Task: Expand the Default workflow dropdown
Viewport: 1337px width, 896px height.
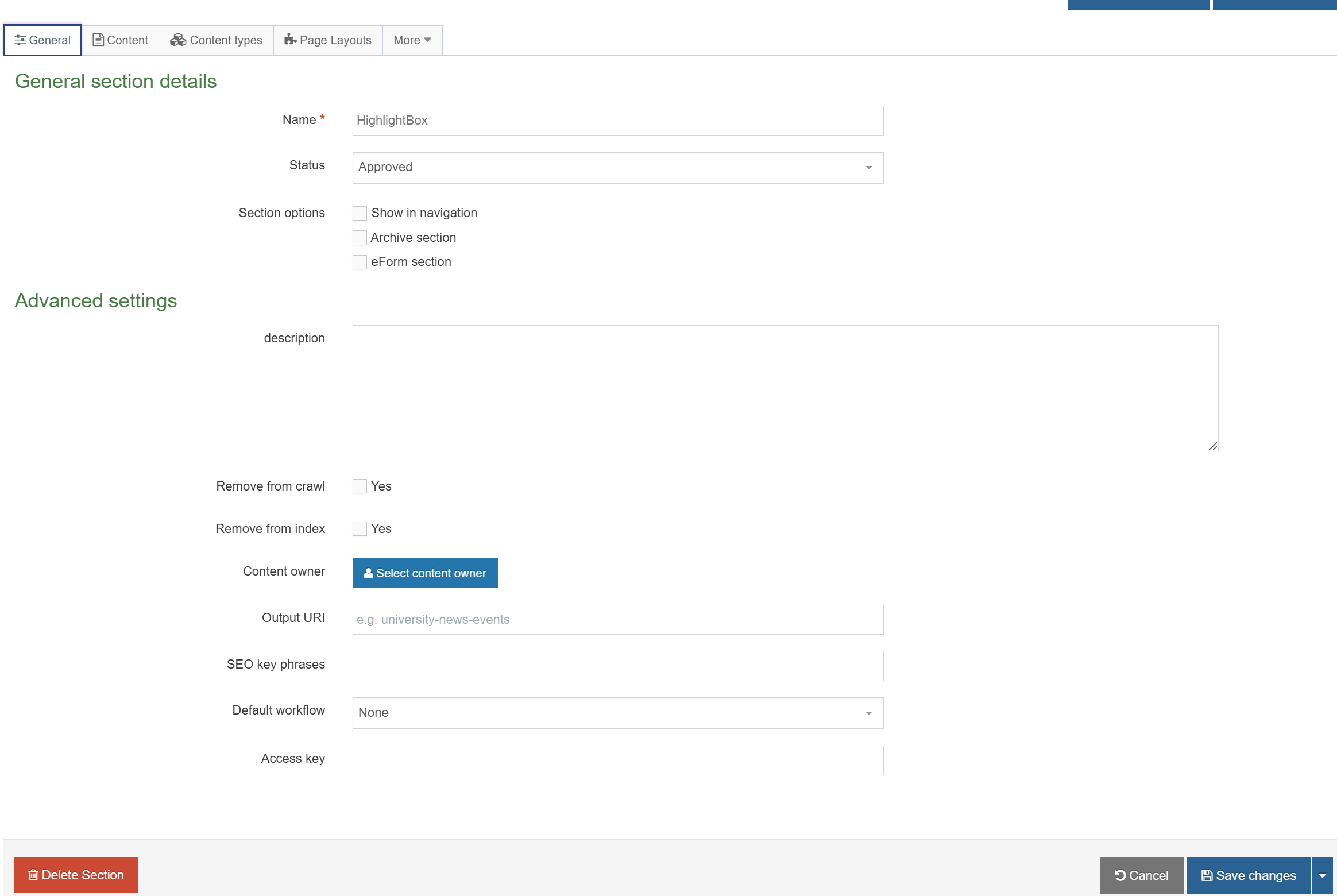Action: (x=617, y=713)
